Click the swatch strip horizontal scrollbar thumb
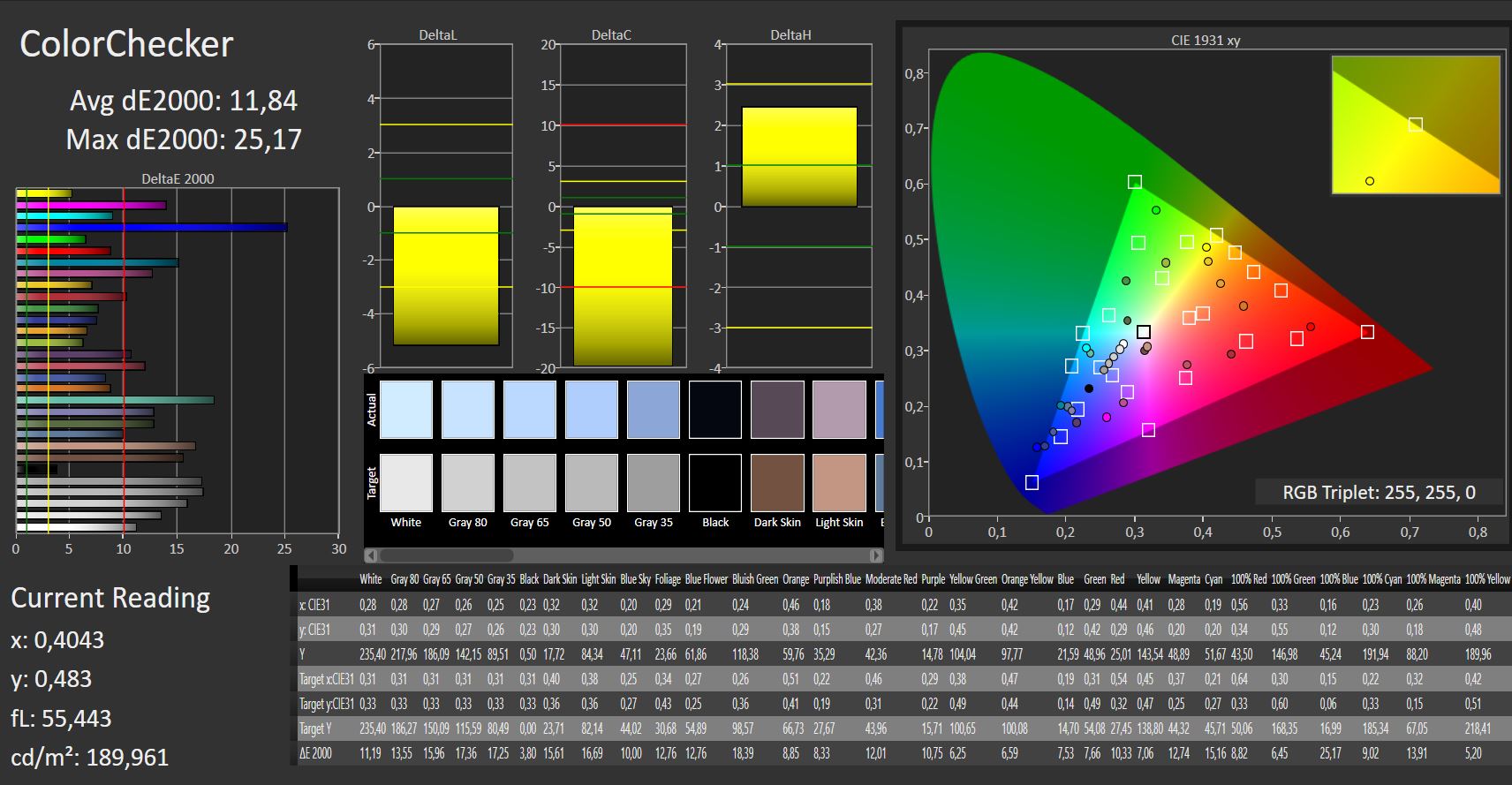This screenshot has height=785, width=1512. click(x=446, y=555)
